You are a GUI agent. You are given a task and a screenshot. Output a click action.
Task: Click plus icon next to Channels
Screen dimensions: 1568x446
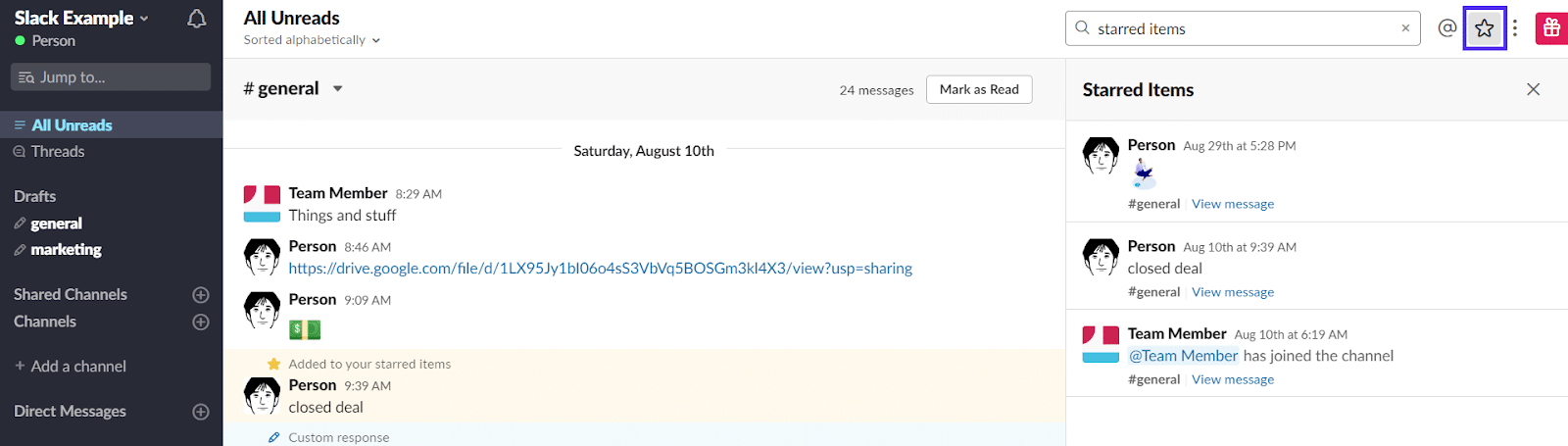[x=201, y=322]
